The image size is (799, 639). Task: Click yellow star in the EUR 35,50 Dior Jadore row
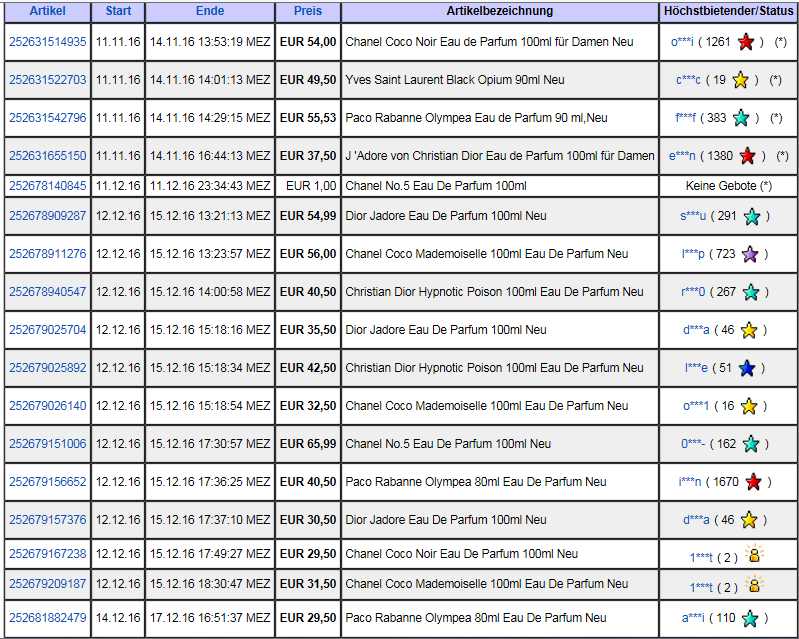tap(749, 330)
